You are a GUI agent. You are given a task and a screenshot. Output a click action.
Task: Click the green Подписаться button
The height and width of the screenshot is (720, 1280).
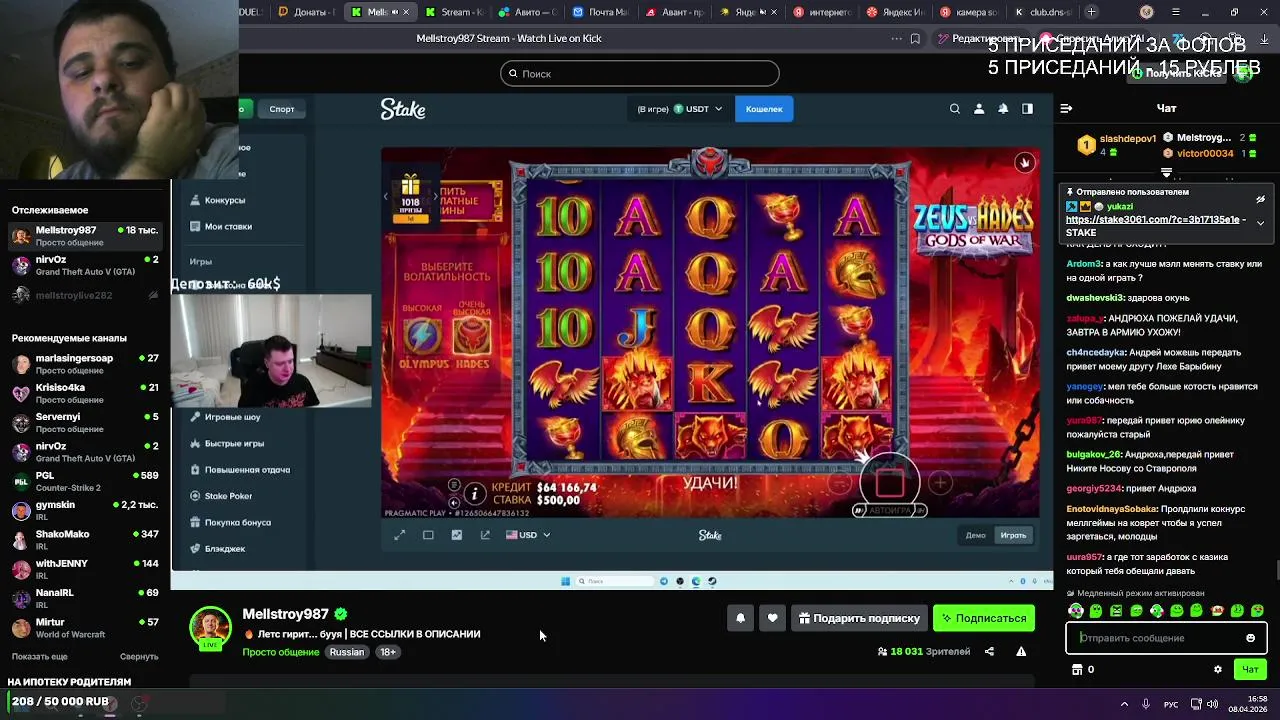point(984,618)
